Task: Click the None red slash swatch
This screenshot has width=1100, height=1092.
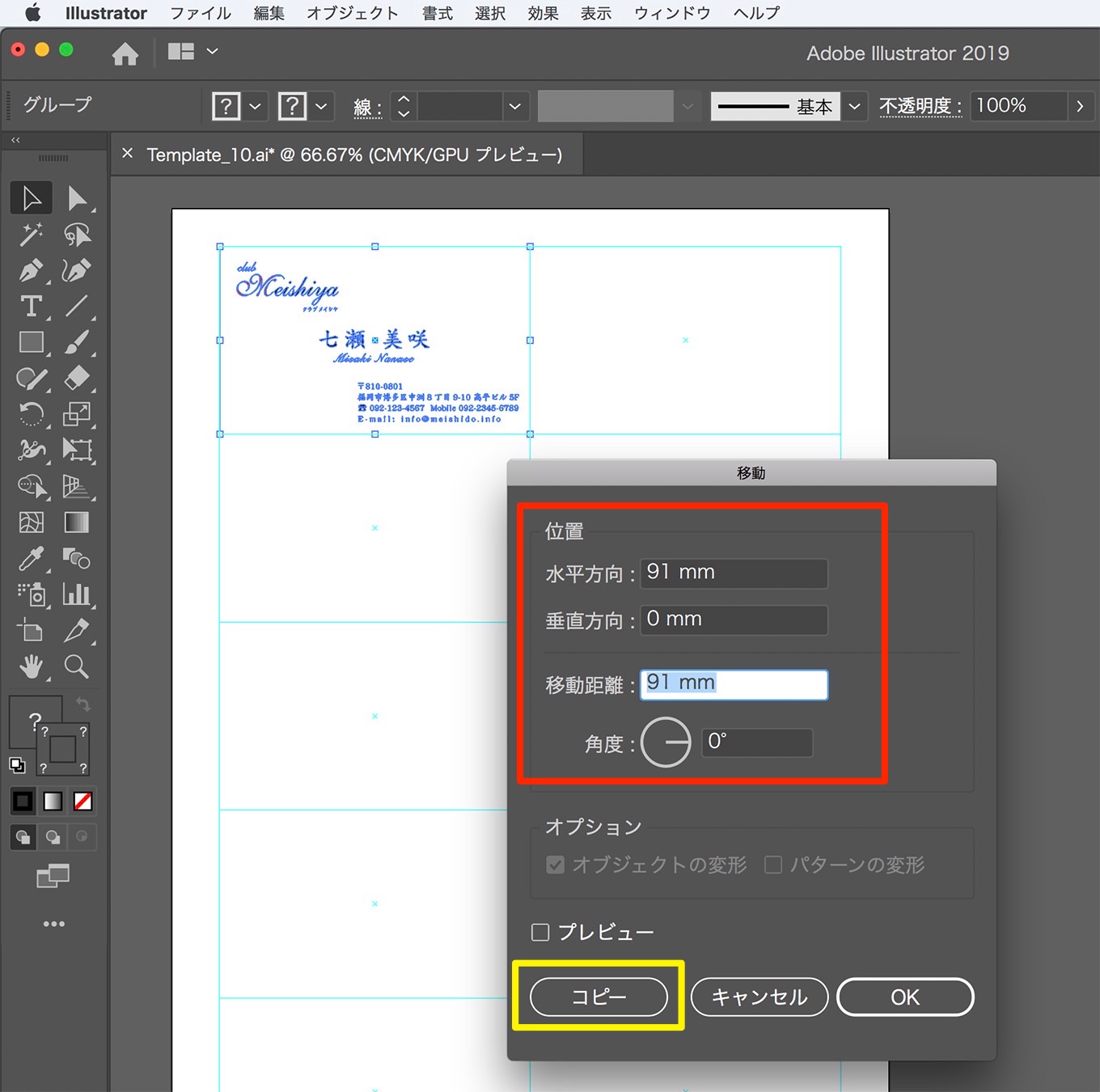Action: pos(82,801)
